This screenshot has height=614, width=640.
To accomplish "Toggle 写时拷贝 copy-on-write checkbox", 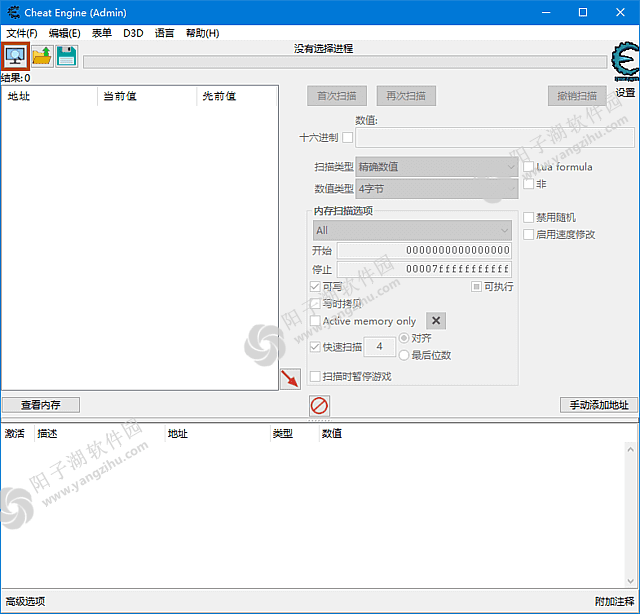I will tap(315, 303).
